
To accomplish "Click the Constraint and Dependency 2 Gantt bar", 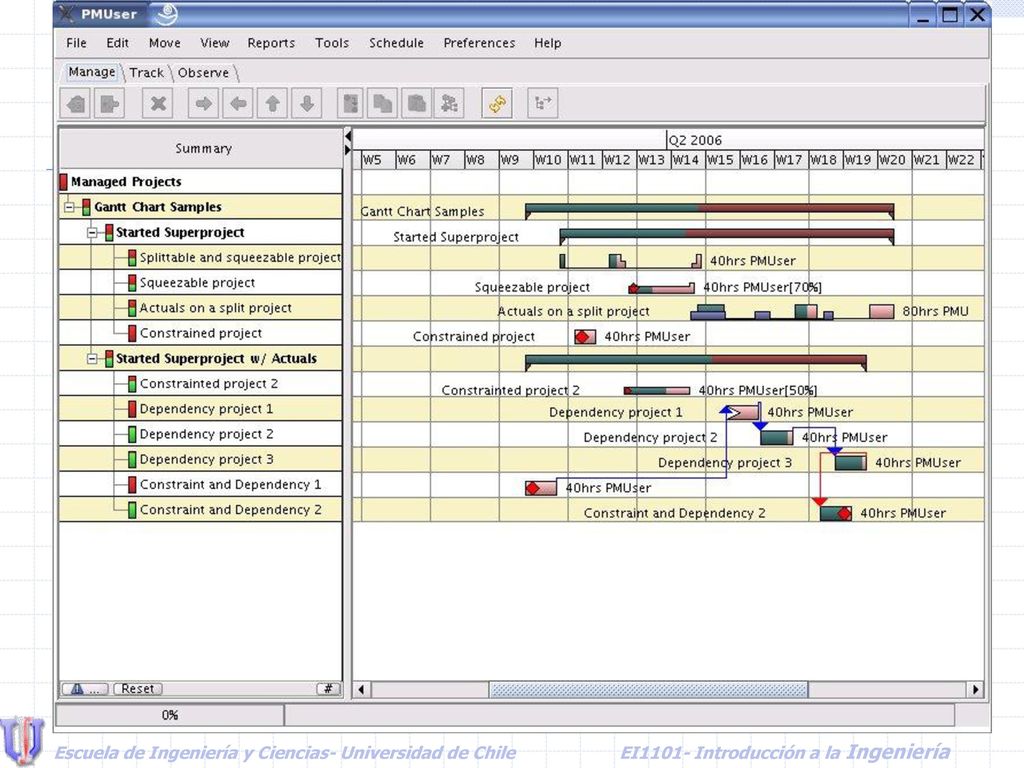I will (835, 513).
